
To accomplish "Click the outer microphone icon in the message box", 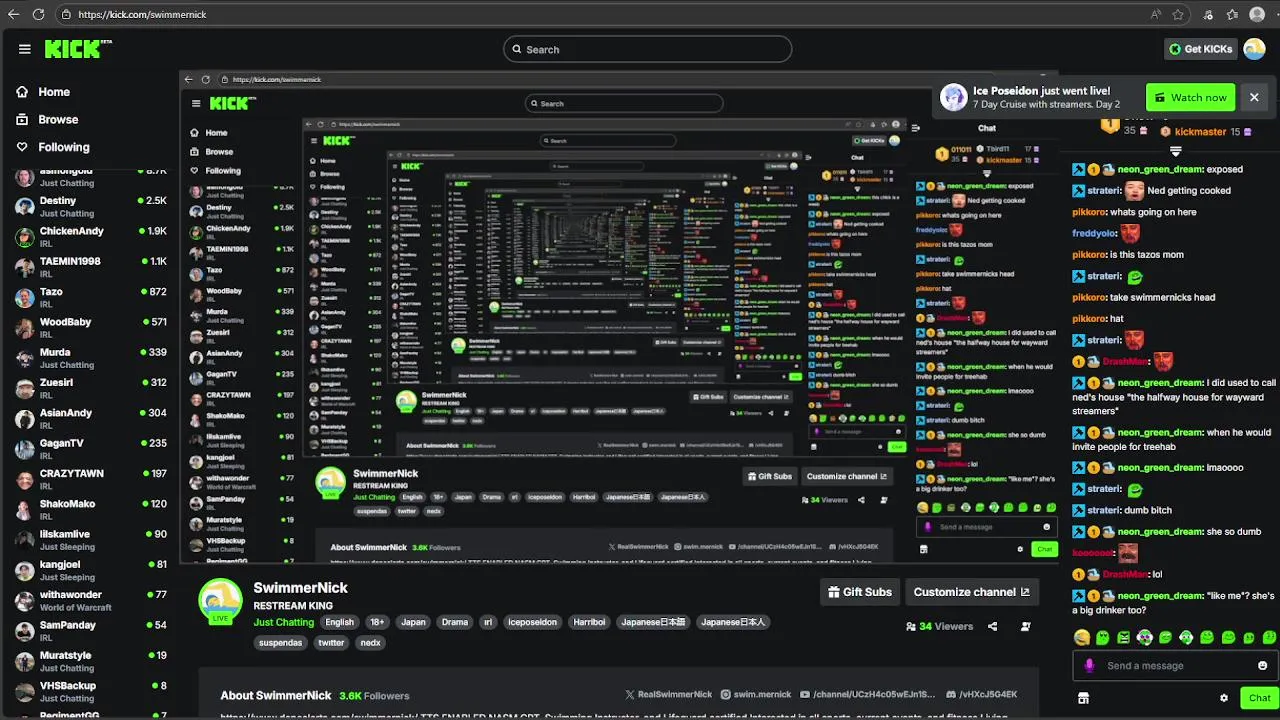I will click(1090, 665).
